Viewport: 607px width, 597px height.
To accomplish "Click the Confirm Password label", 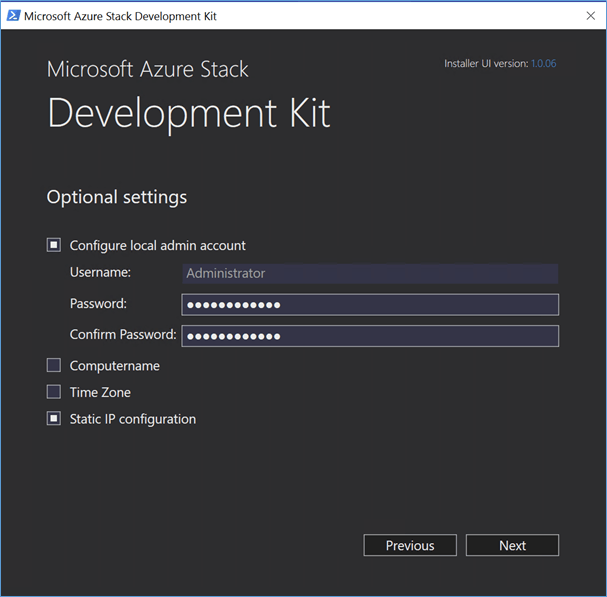I will click(x=123, y=335).
